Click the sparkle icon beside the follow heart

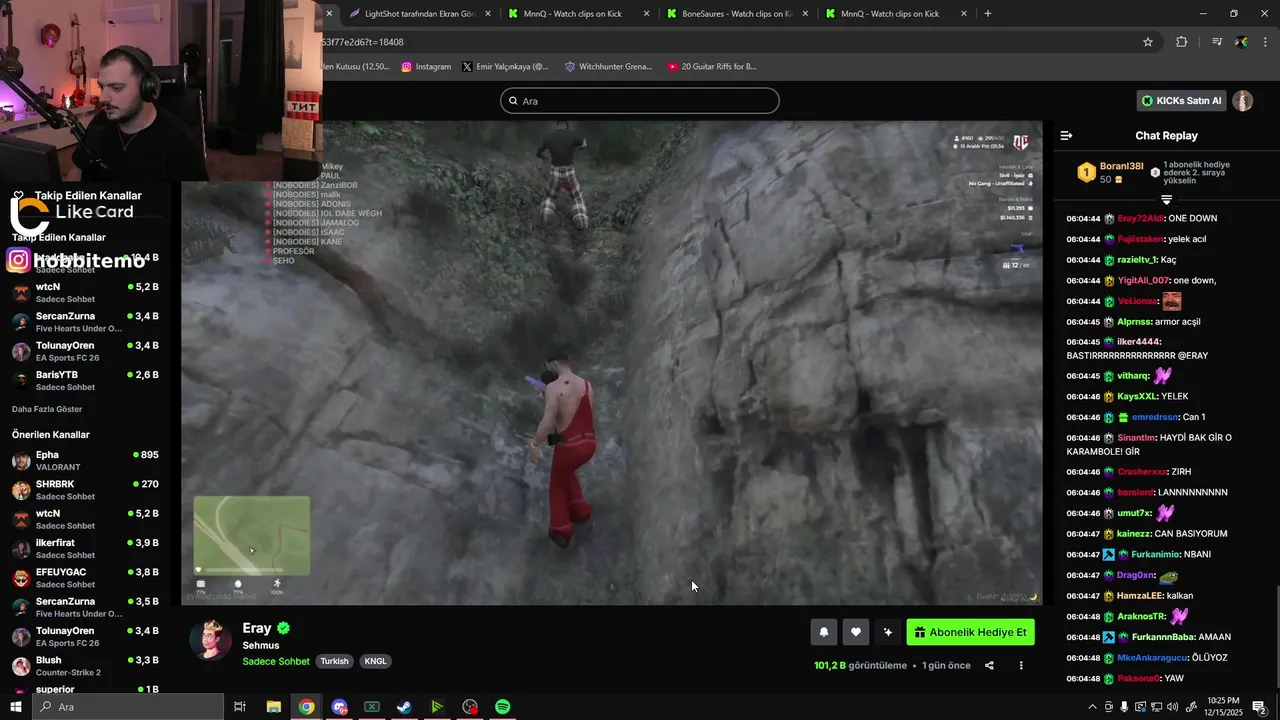point(887,632)
